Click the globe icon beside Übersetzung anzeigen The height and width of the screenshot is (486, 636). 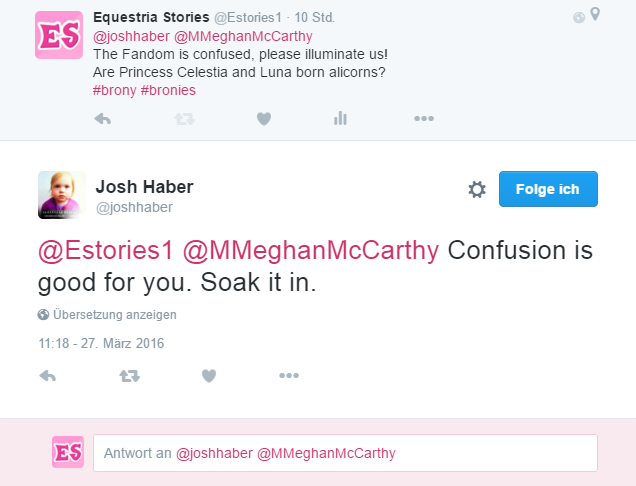tap(44, 314)
